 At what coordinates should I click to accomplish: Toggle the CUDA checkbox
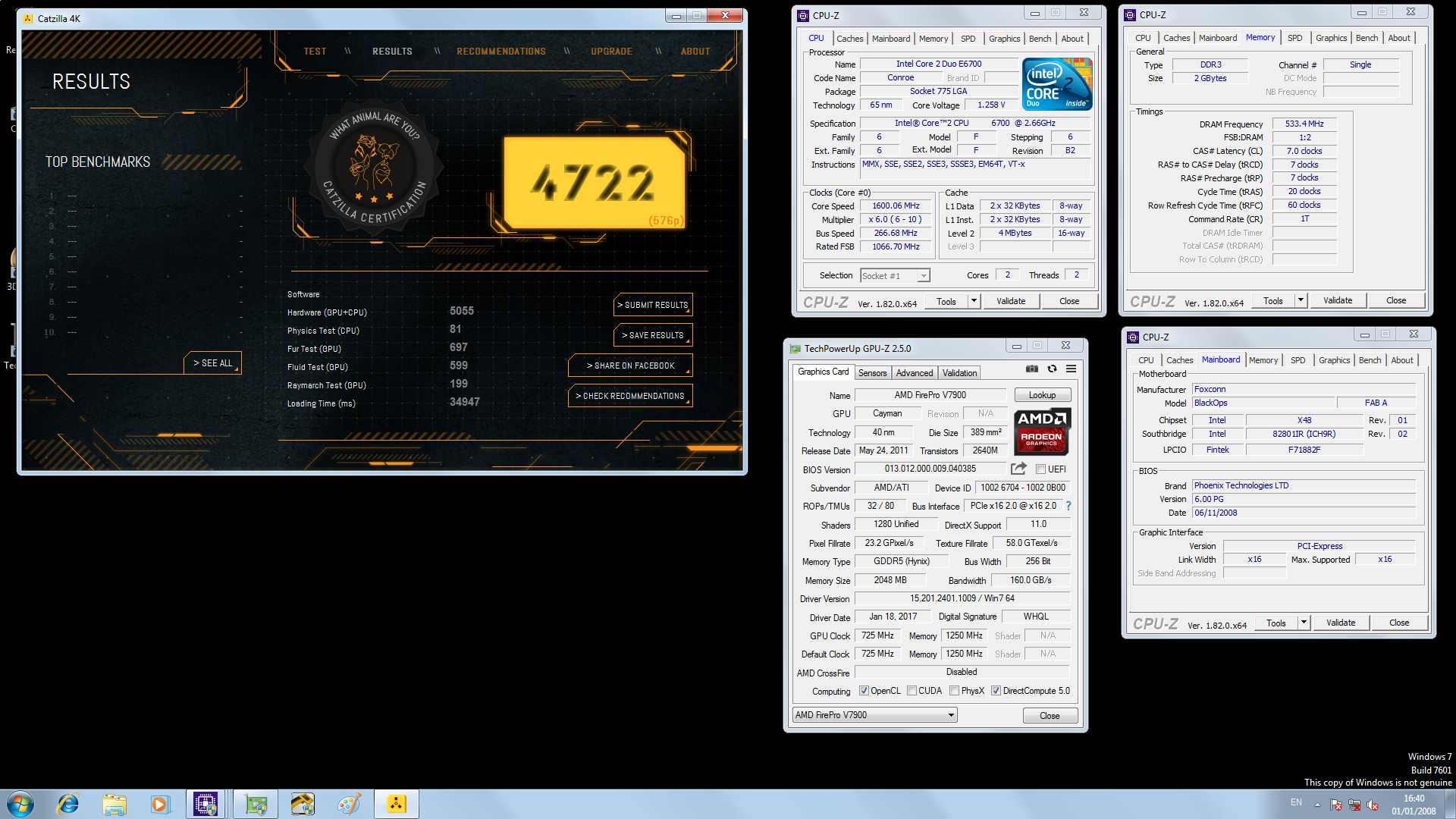(912, 691)
